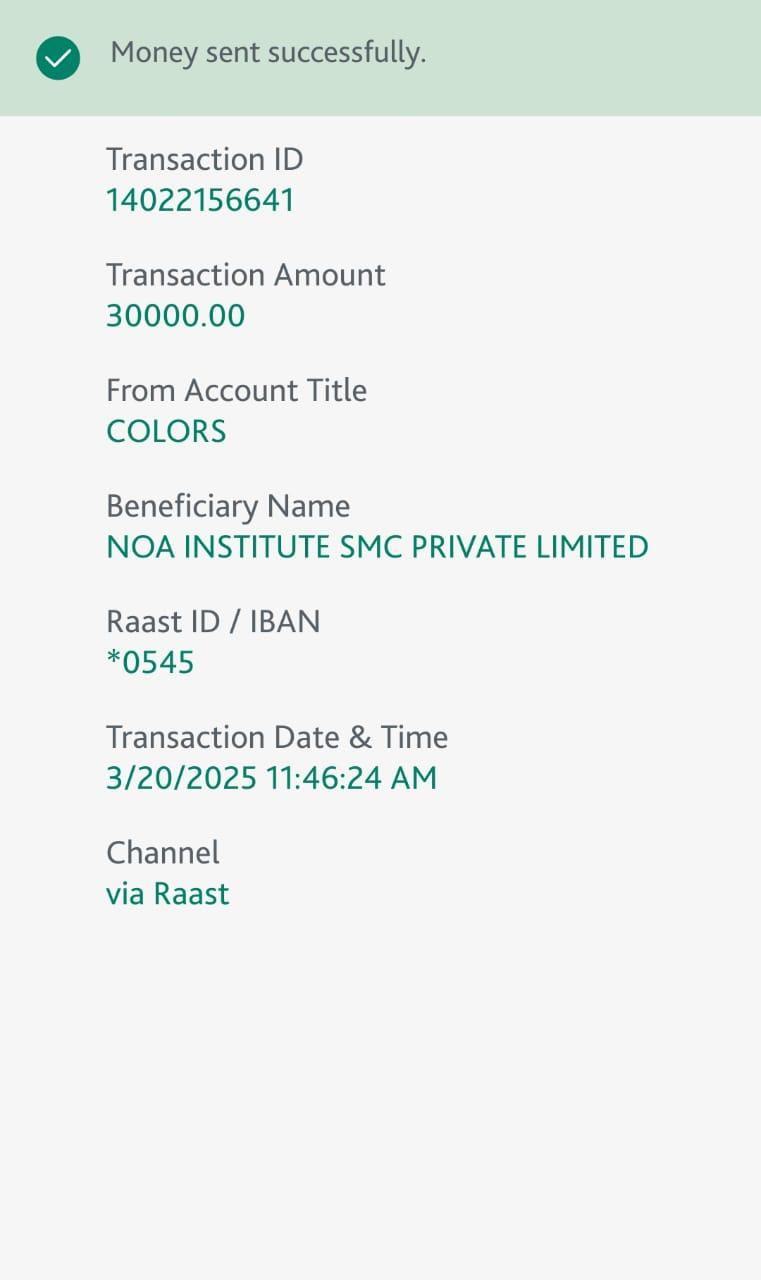Click the Transaction Date & Time label
This screenshot has height=1280, width=761.
[277, 737]
